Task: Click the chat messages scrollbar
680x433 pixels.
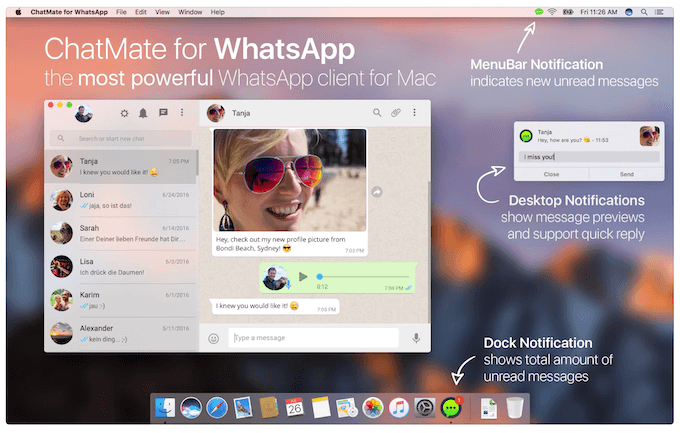Action: (429, 252)
